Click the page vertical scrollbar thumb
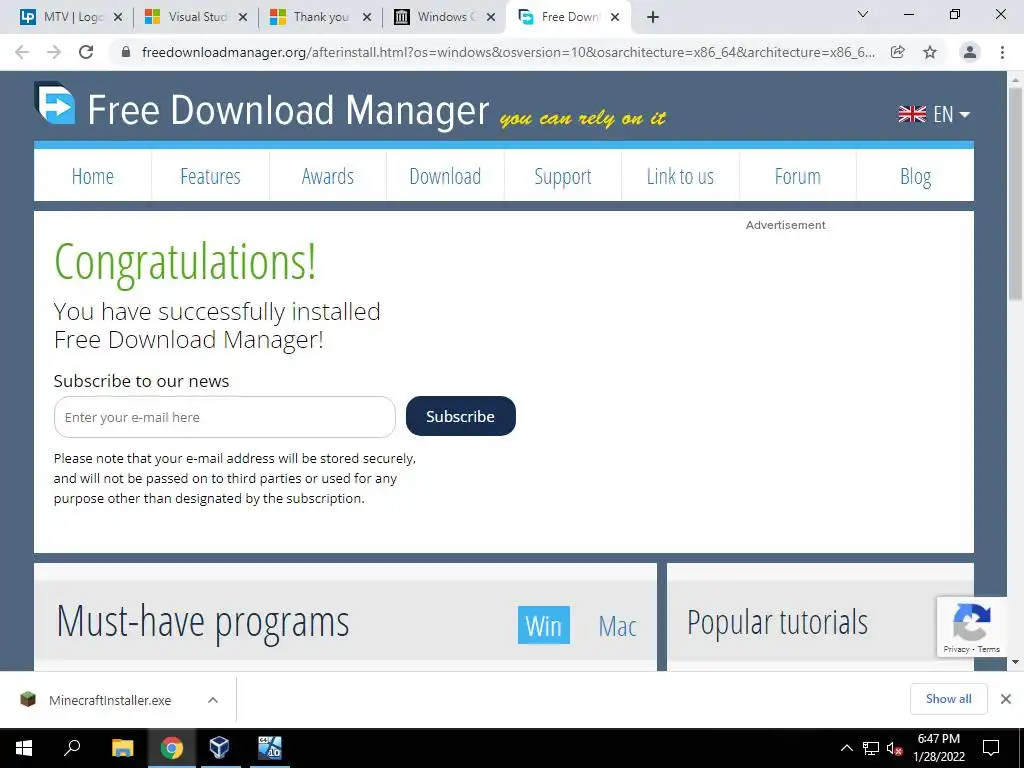The height and width of the screenshot is (768, 1024). pyautogui.click(x=1016, y=193)
